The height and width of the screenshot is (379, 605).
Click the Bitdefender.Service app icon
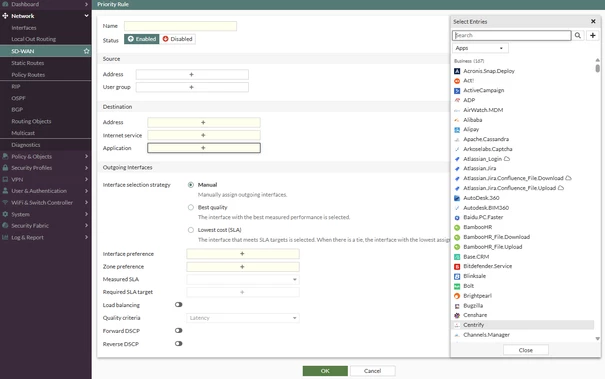tap(457, 266)
